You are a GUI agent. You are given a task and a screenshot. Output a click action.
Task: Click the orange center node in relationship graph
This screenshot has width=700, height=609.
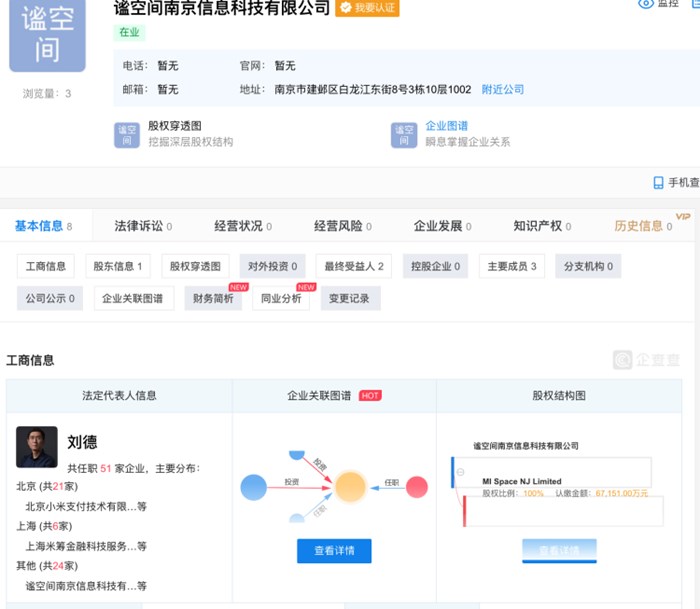point(349,487)
